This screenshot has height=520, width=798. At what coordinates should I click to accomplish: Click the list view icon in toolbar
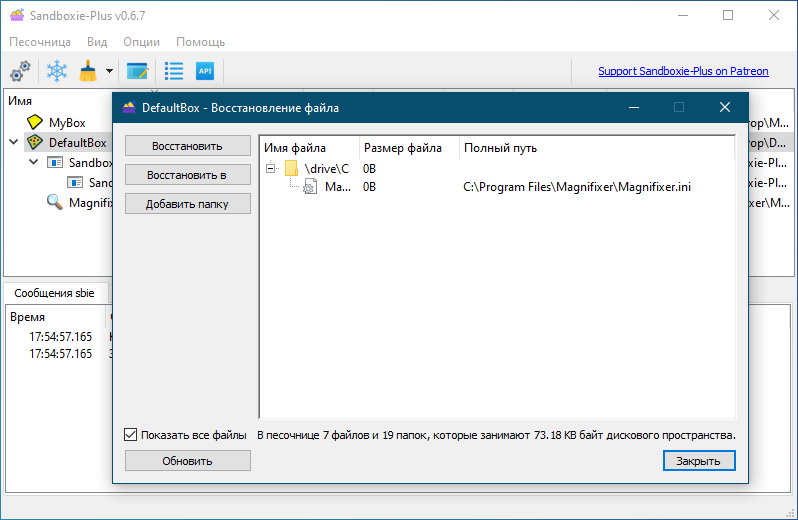pyautogui.click(x=174, y=71)
